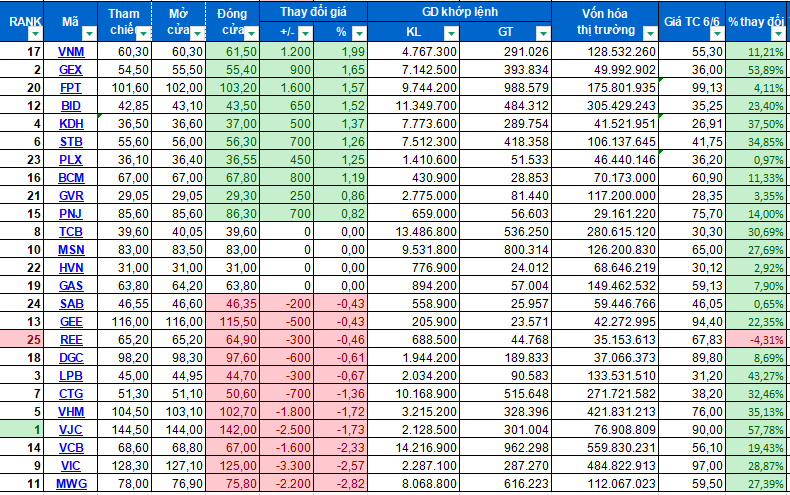Open the STB stock link
This screenshot has height=495, width=790.
click(x=71, y=142)
